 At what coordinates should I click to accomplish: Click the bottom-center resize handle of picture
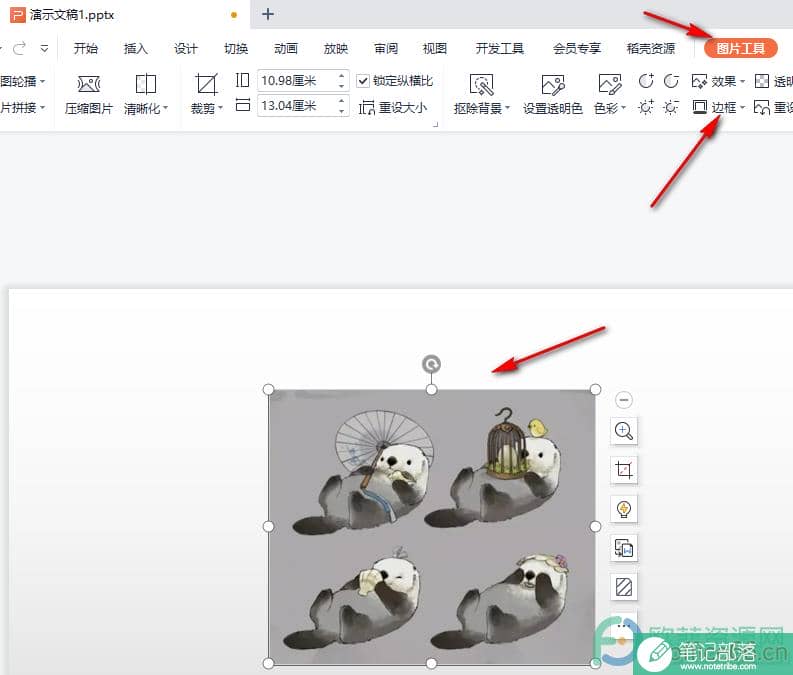(431, 663)
